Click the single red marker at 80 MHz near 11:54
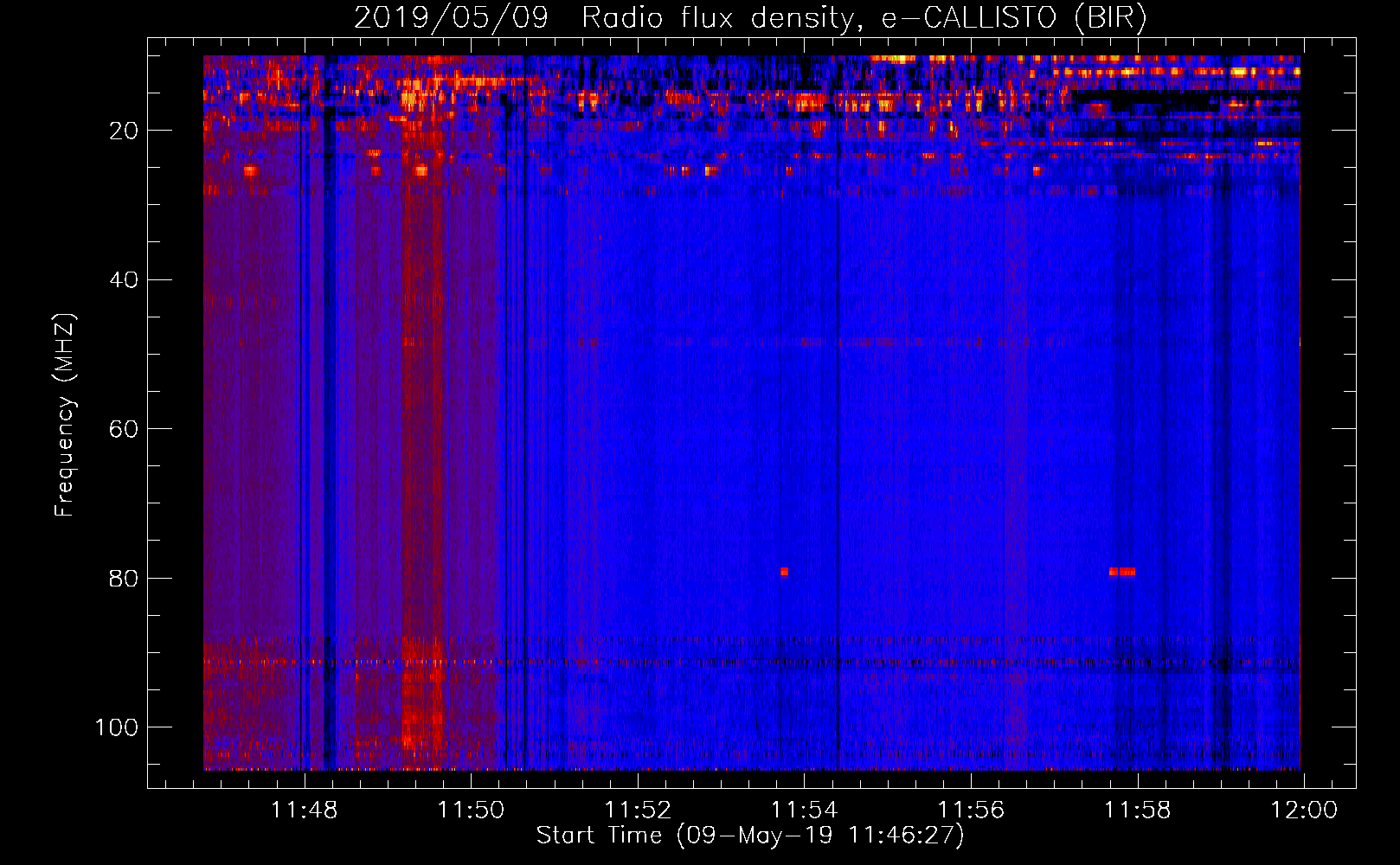 point(785,572)
